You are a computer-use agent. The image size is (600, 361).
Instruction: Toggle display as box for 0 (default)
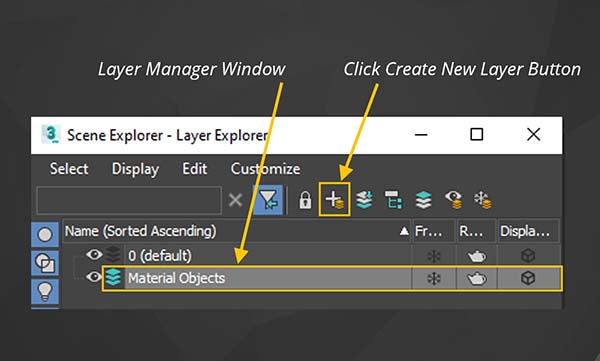(x=528, y=256)
